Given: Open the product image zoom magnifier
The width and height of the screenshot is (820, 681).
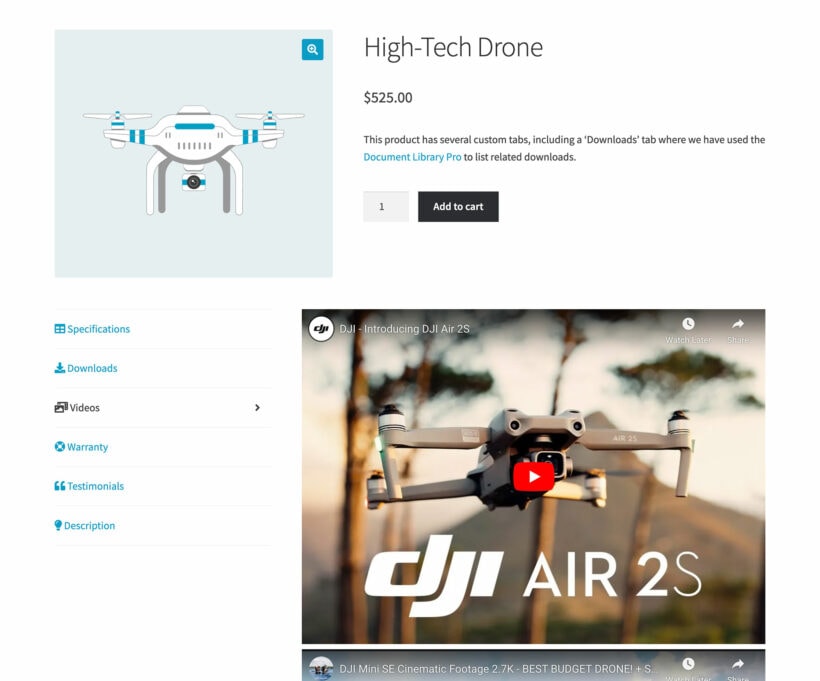Looking at the screenshot, I should (x=312, y=48).
